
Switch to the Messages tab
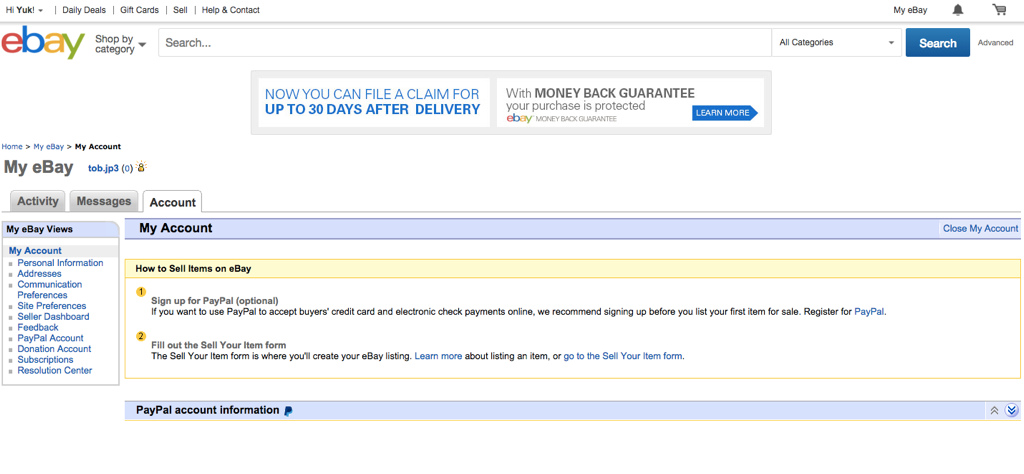pos(104,201)
